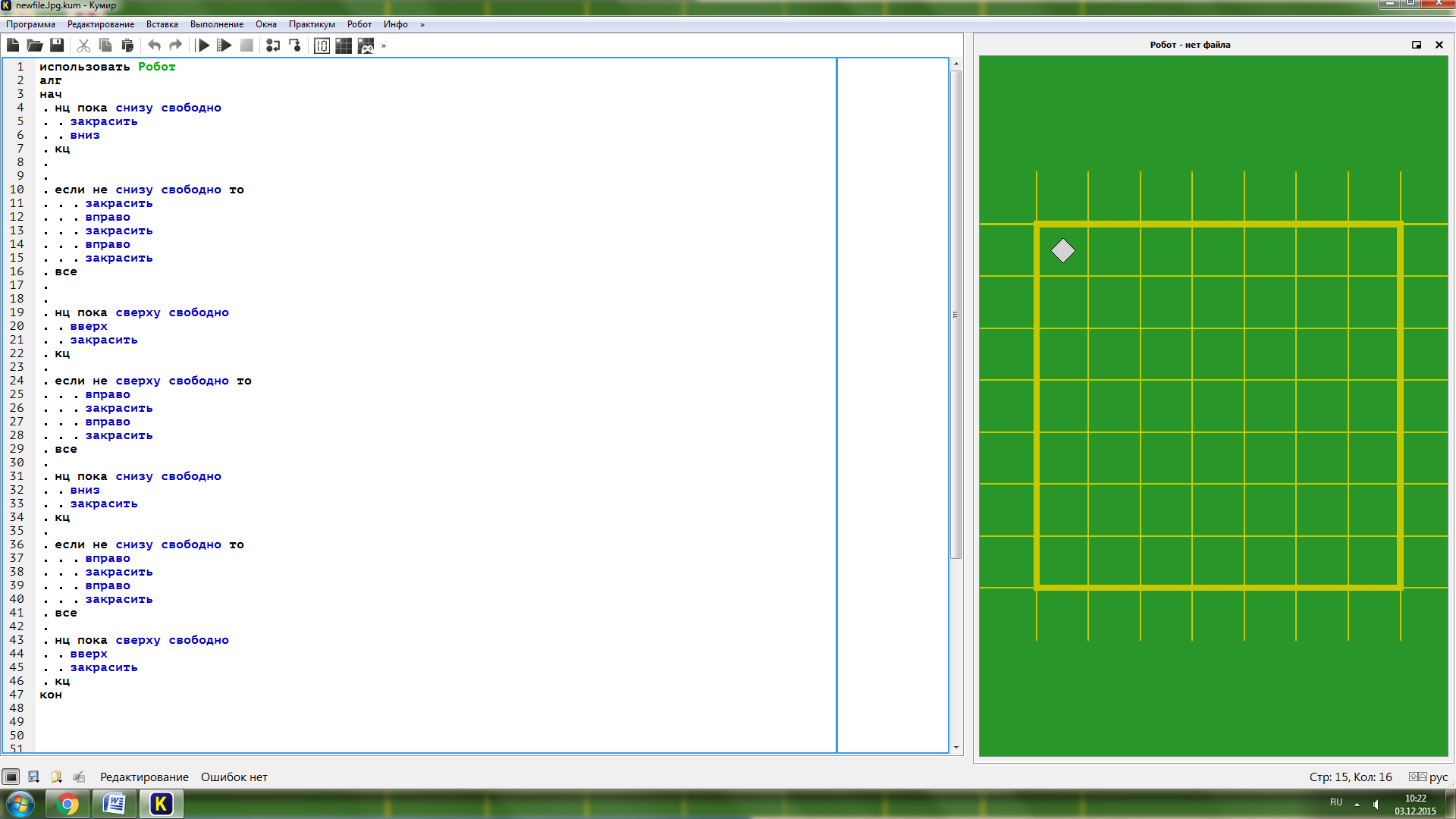
Task: Open volume control in system tray
Action: (1376, 804)
